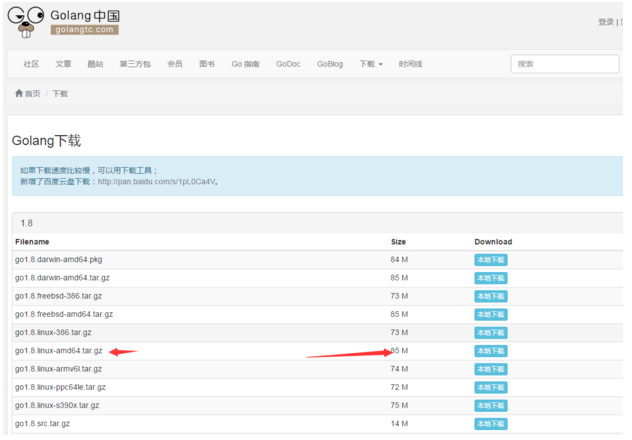Open the GoBlog nav link
The image size is (632, 440).
tap(330, 64)
